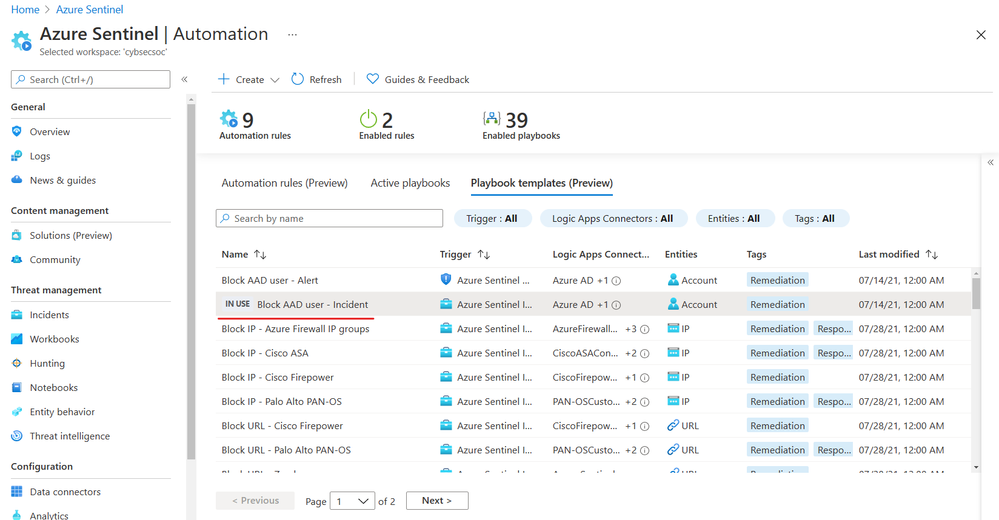
Task: Select Block IP - Cisco ASA template
Action: [x=265, y=353]
